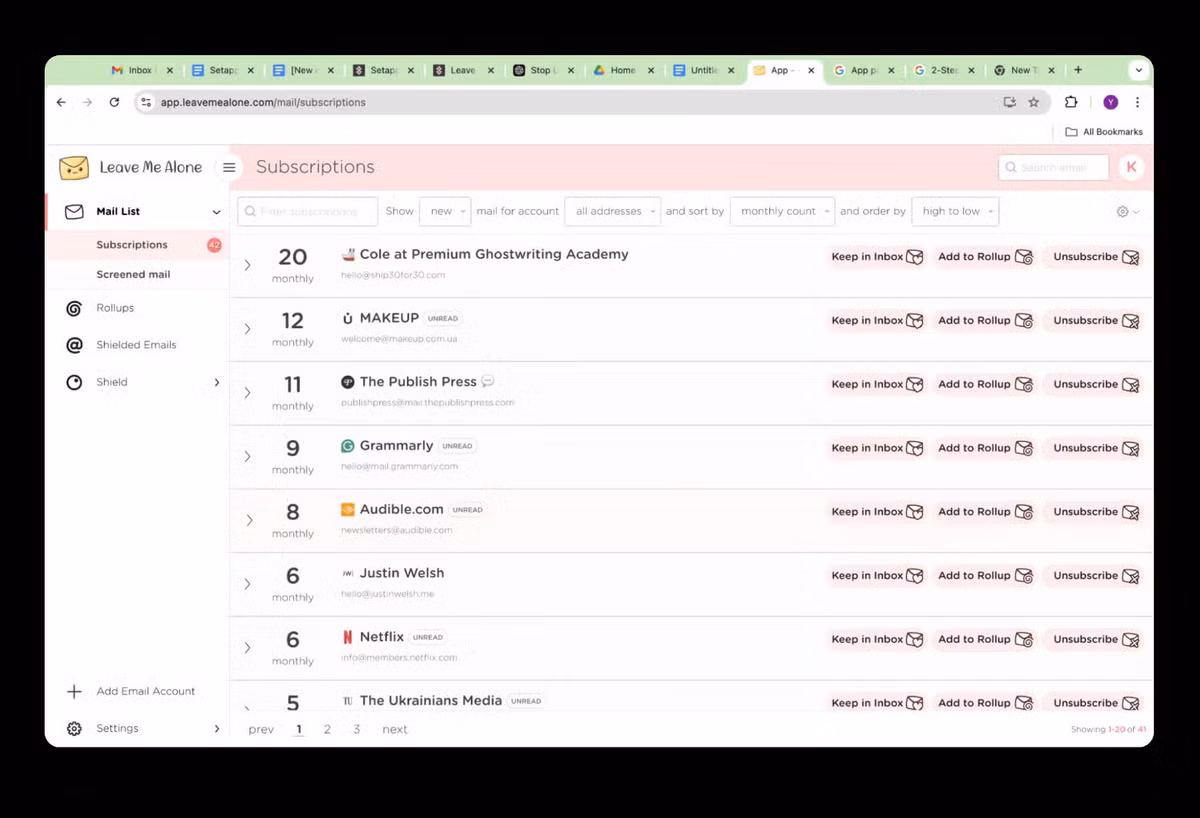
Task: Go to page 3 of subscriptions
Action: click(x=357, y=729)
